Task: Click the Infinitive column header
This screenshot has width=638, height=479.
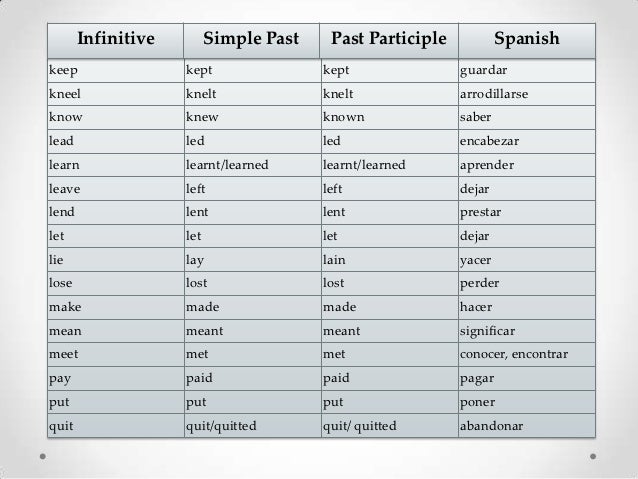Action: click(x=116, y=41)
